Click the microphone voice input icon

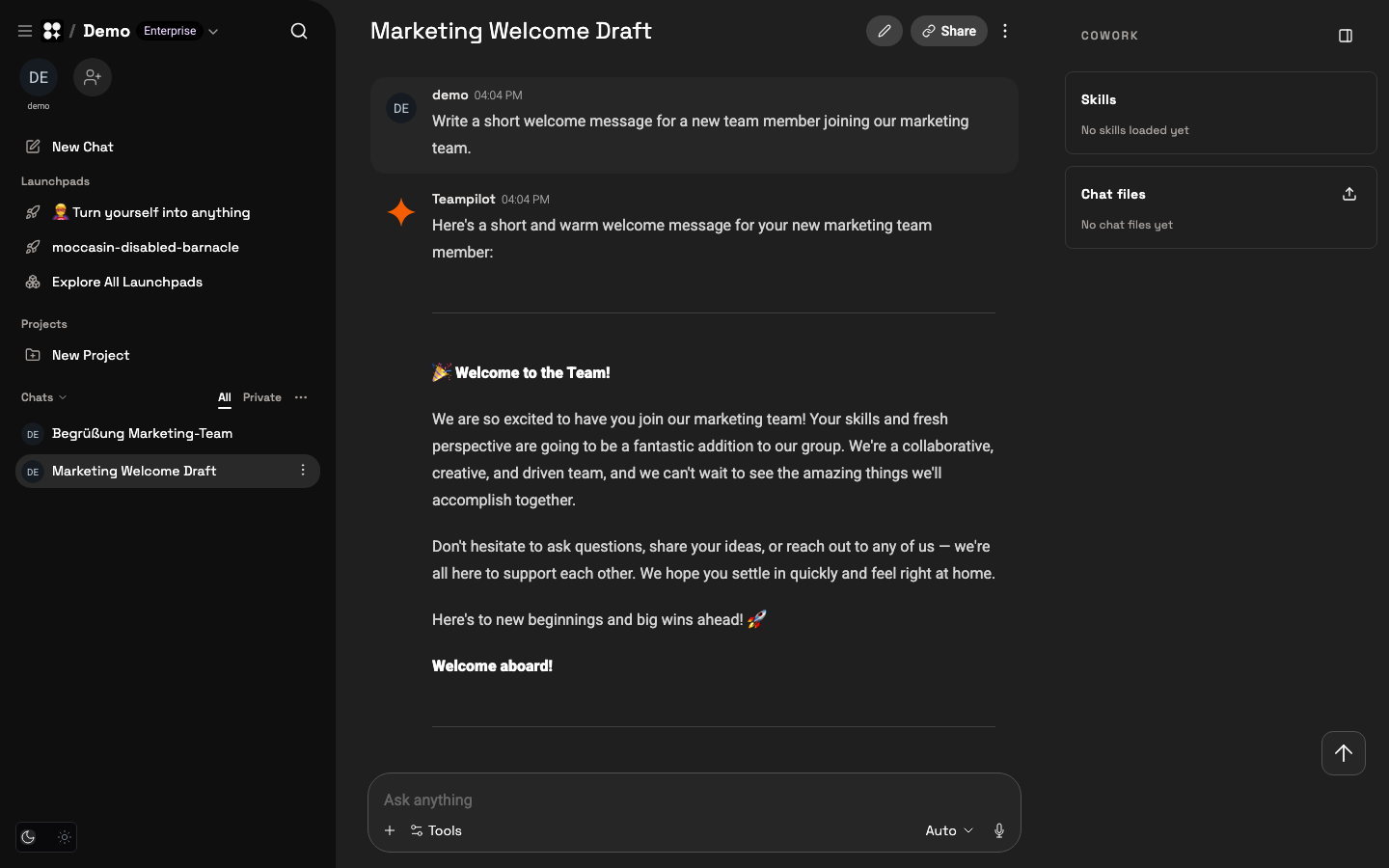(x=999, y=830)
